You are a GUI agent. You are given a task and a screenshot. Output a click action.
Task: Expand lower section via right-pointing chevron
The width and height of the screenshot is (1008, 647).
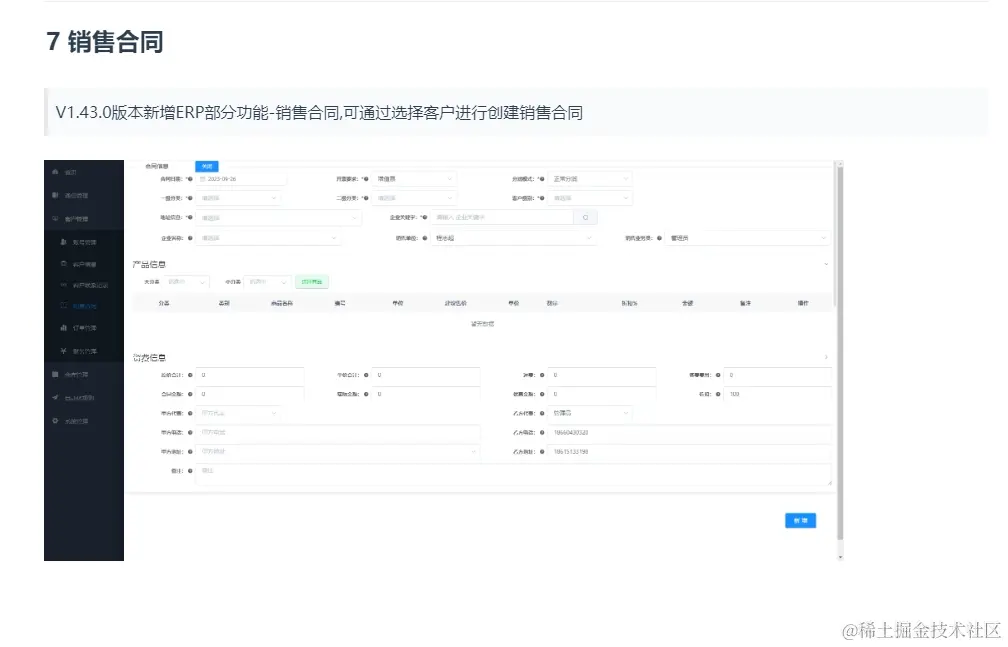tap(826, 357)
